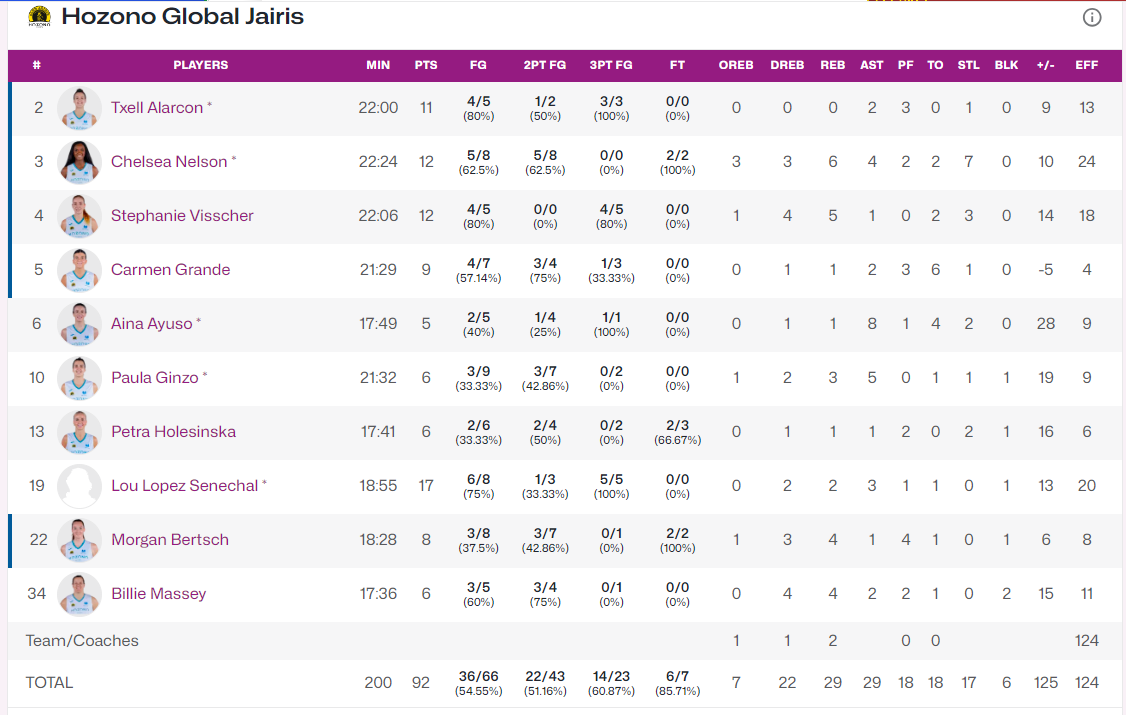Click the info icon next to team name

(x=1092, y=17)
